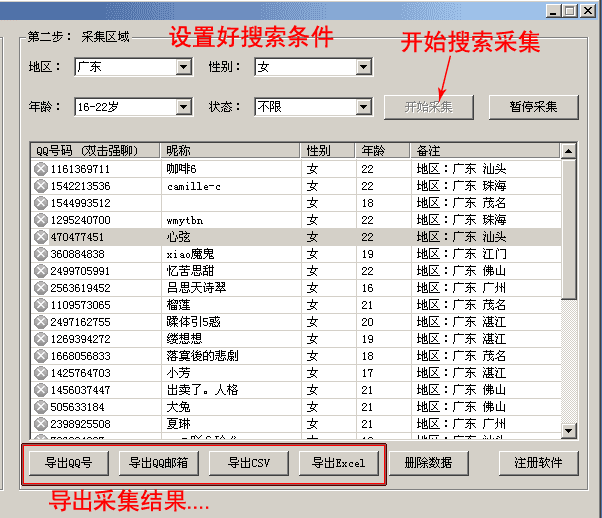This screenshot has height=518, width=602.
Task: Click the 暂停采集 button
Action: (533, 107)
